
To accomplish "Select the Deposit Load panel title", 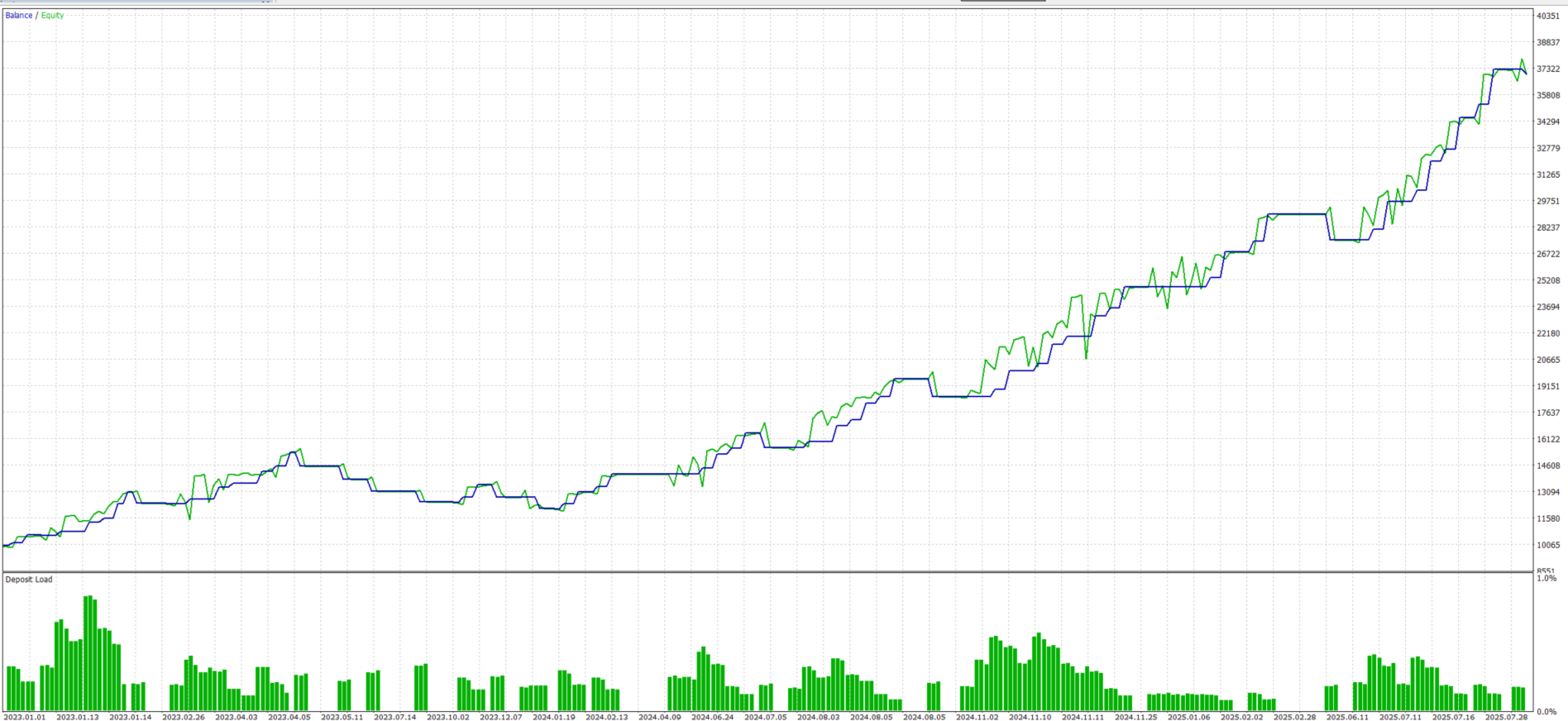I will (29, 580).
